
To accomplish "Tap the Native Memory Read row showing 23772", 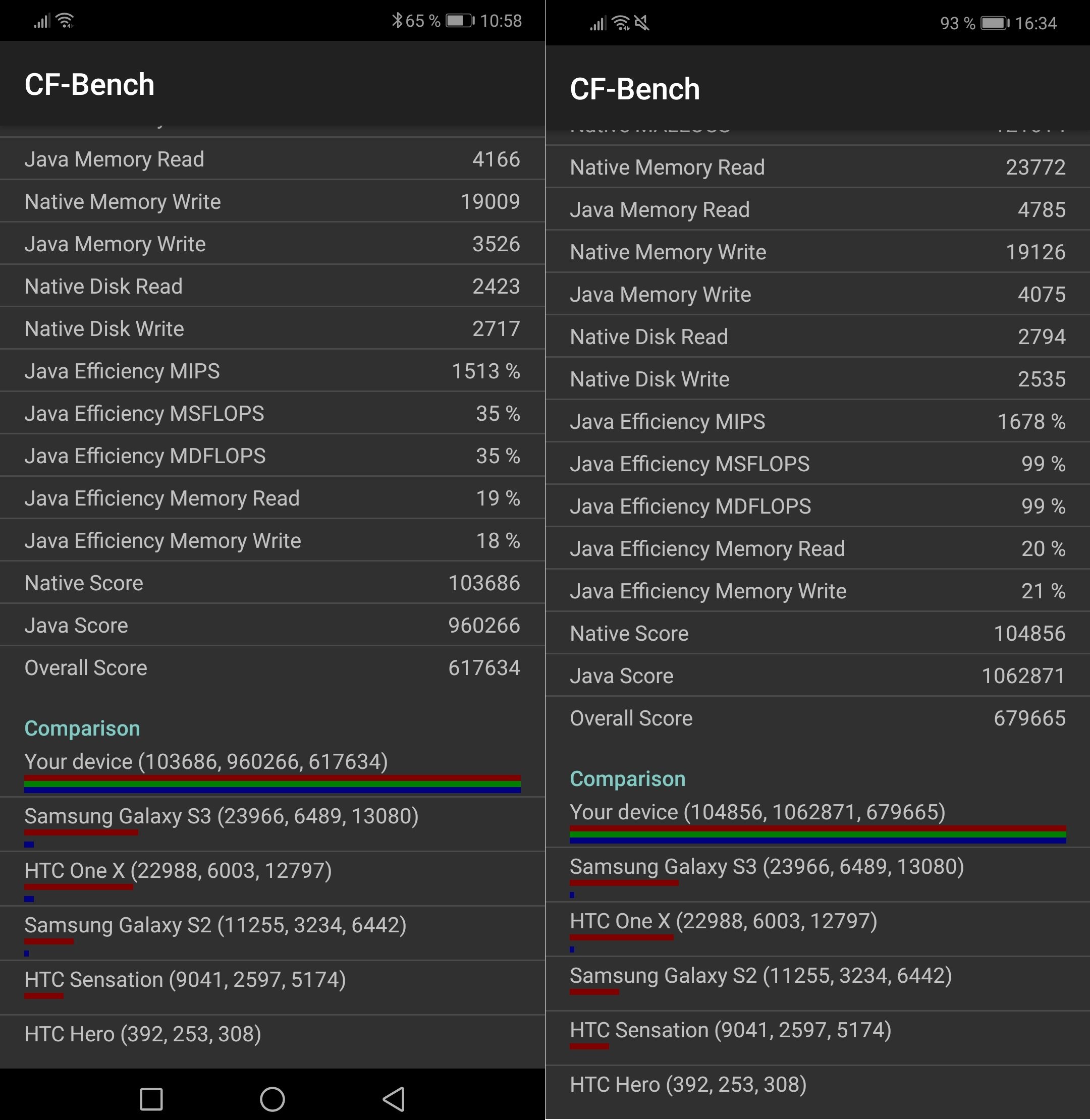I will point(817,167).
